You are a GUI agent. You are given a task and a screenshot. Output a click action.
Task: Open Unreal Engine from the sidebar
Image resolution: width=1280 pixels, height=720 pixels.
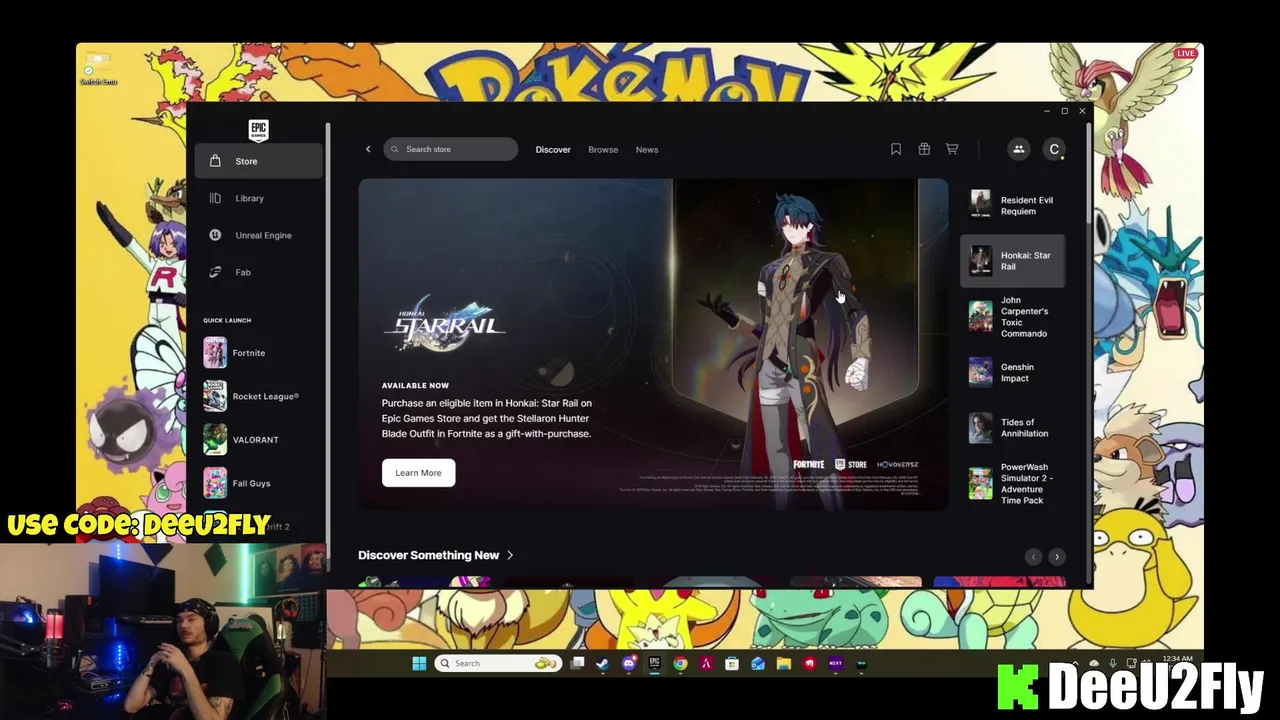[259, 235]
